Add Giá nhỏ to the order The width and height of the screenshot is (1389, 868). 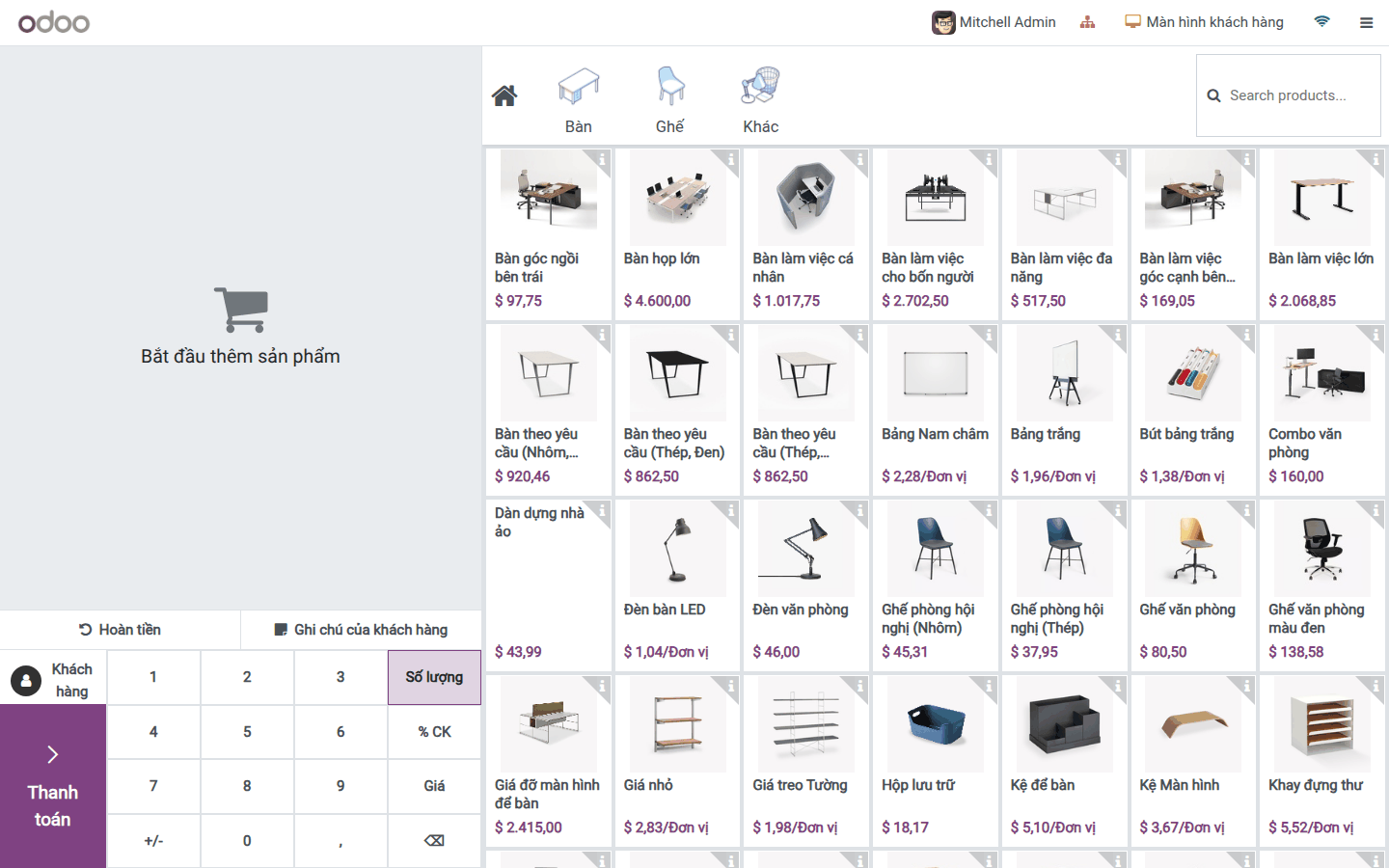point(678,761)
